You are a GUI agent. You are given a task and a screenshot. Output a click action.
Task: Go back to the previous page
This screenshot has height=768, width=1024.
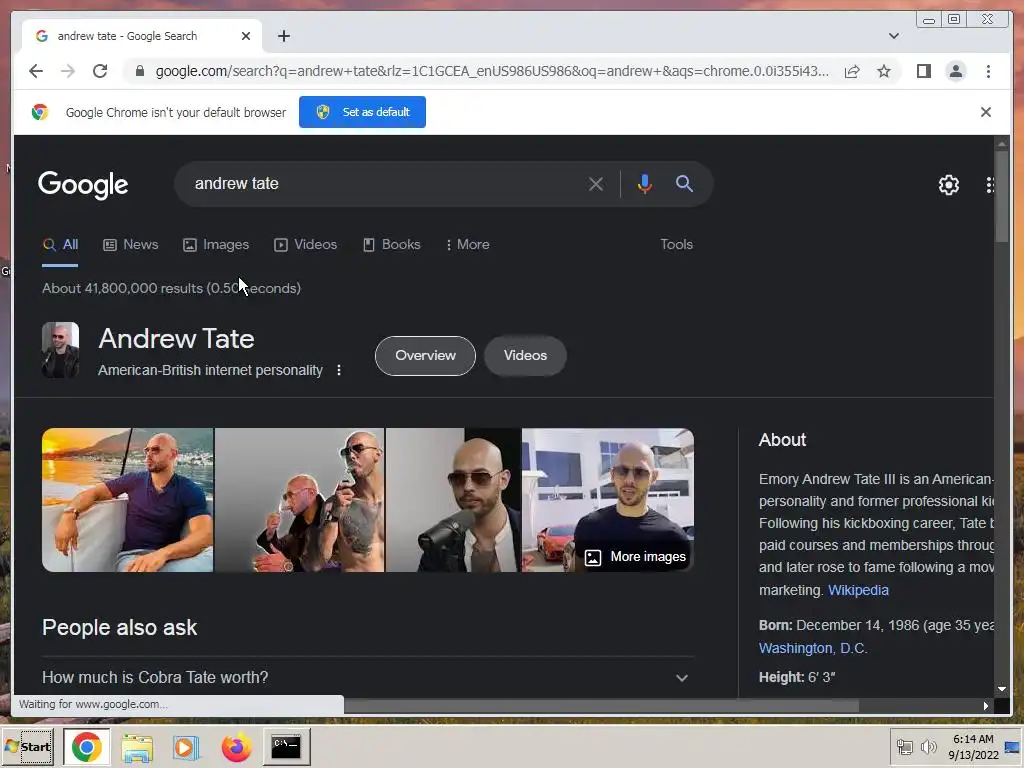(36, 71)
